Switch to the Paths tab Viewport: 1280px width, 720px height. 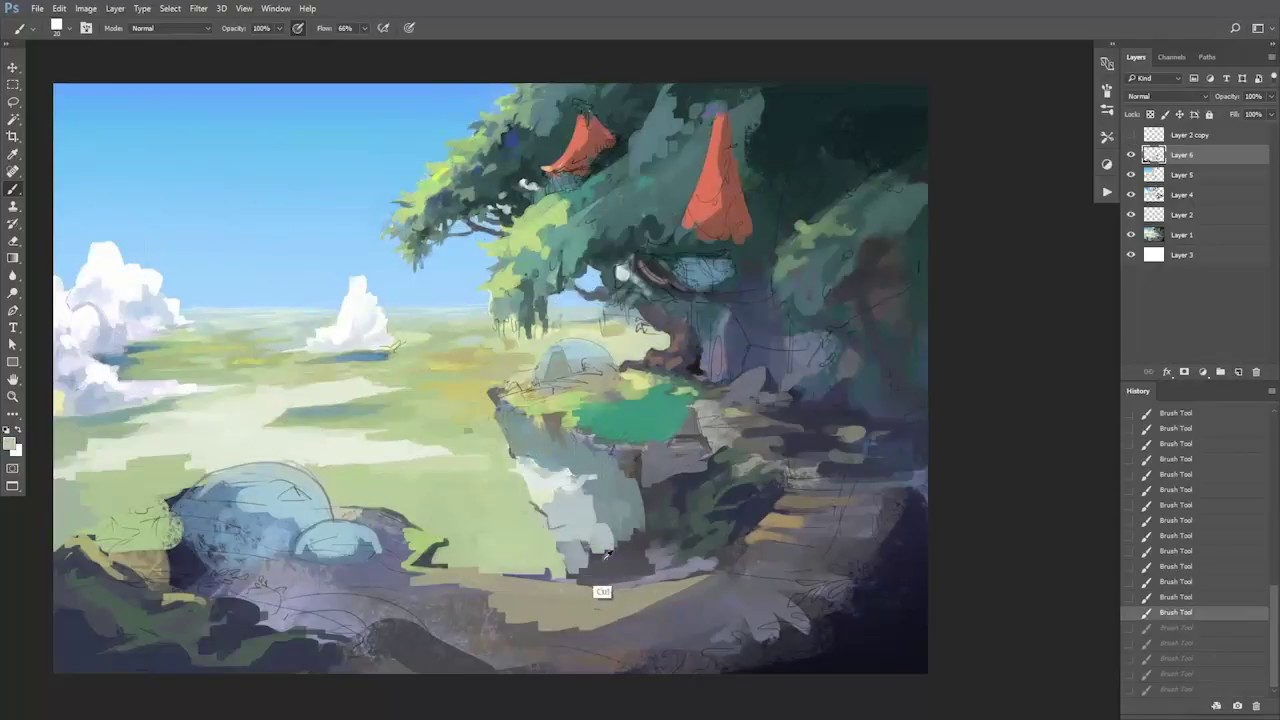(1207, 57)
